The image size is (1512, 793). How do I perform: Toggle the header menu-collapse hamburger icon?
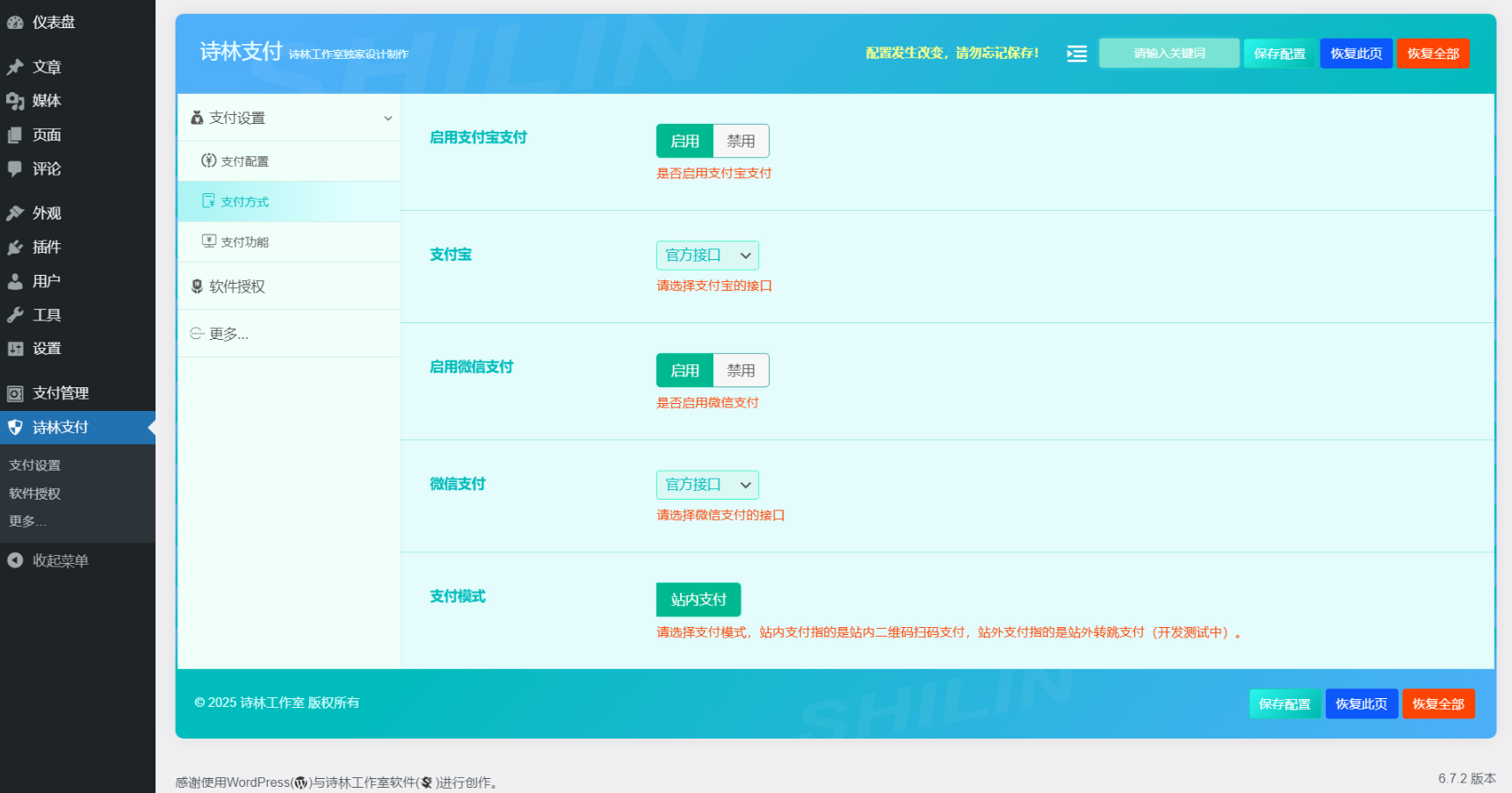point(1077,54)
